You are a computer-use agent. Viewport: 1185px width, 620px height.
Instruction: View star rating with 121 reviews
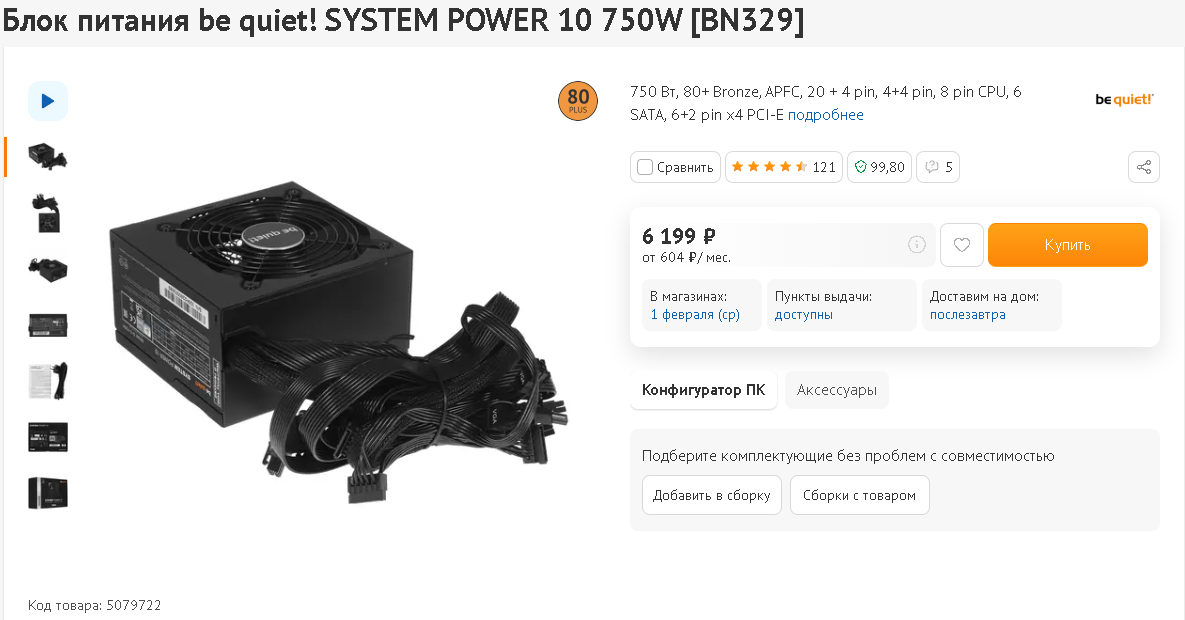(784, 167)
